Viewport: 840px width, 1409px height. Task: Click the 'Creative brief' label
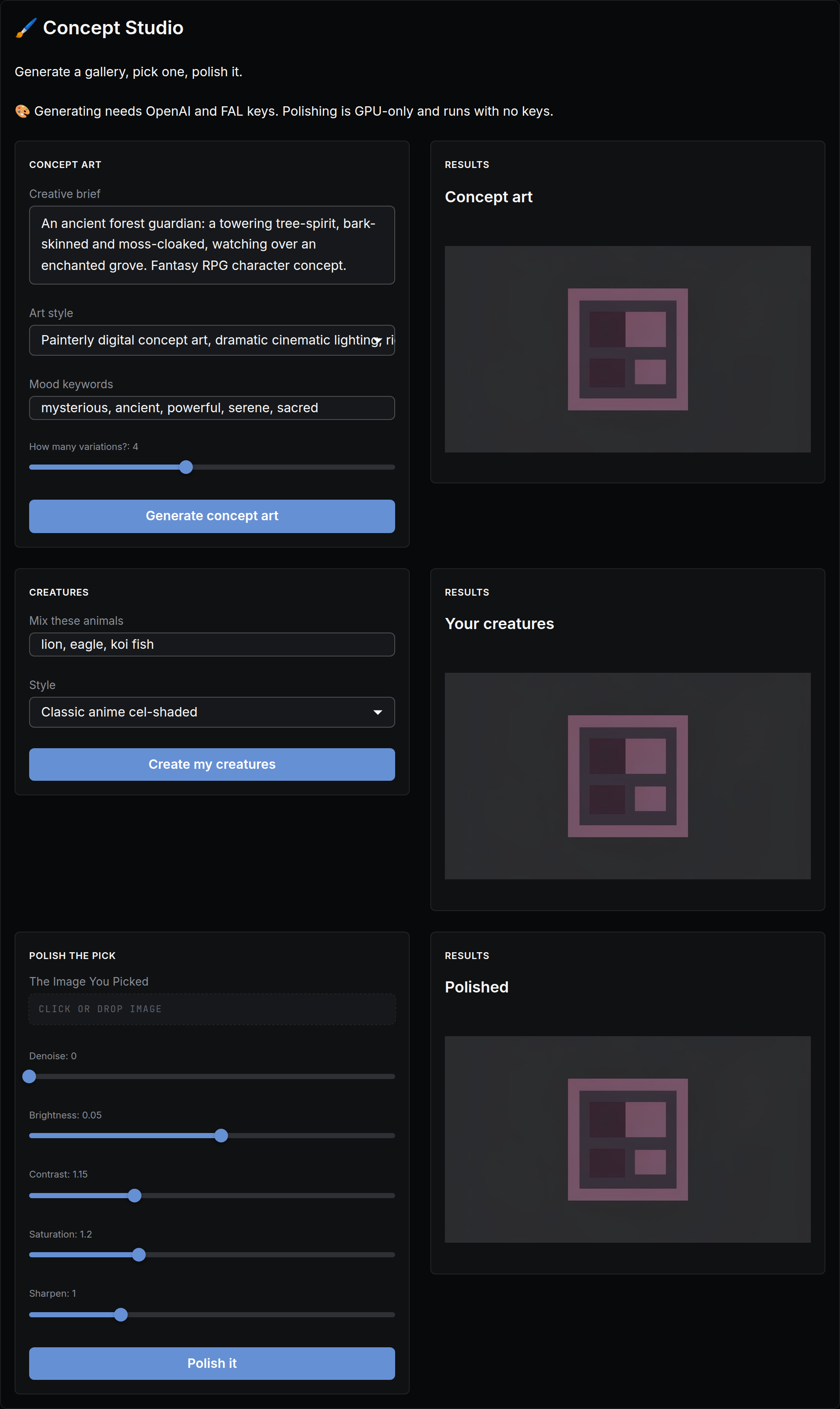pos(65,194)
